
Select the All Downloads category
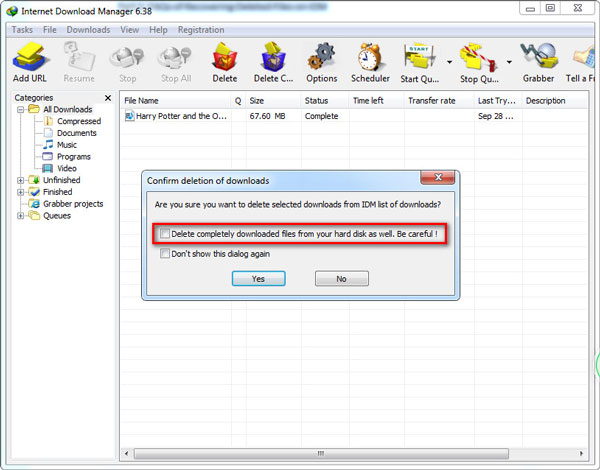tap(67, 109)
